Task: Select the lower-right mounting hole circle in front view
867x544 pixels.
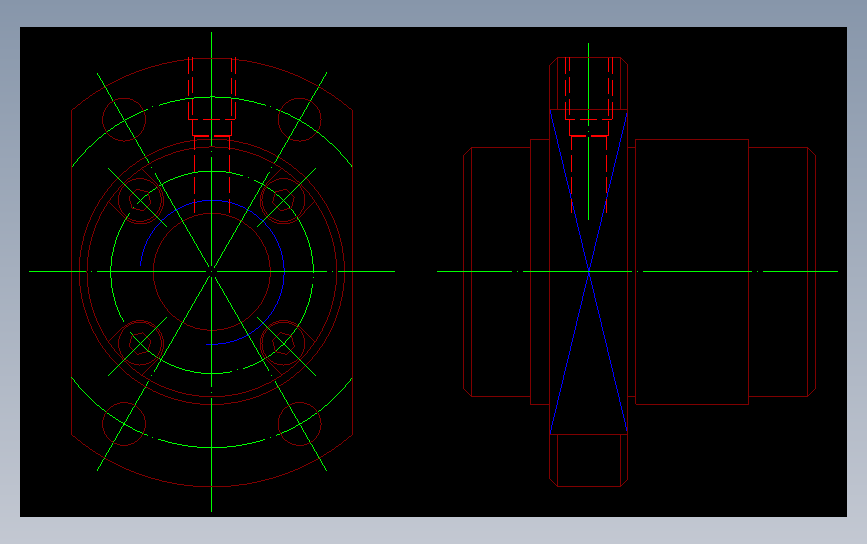Action: pyautogui.click(x=300, y=424)
